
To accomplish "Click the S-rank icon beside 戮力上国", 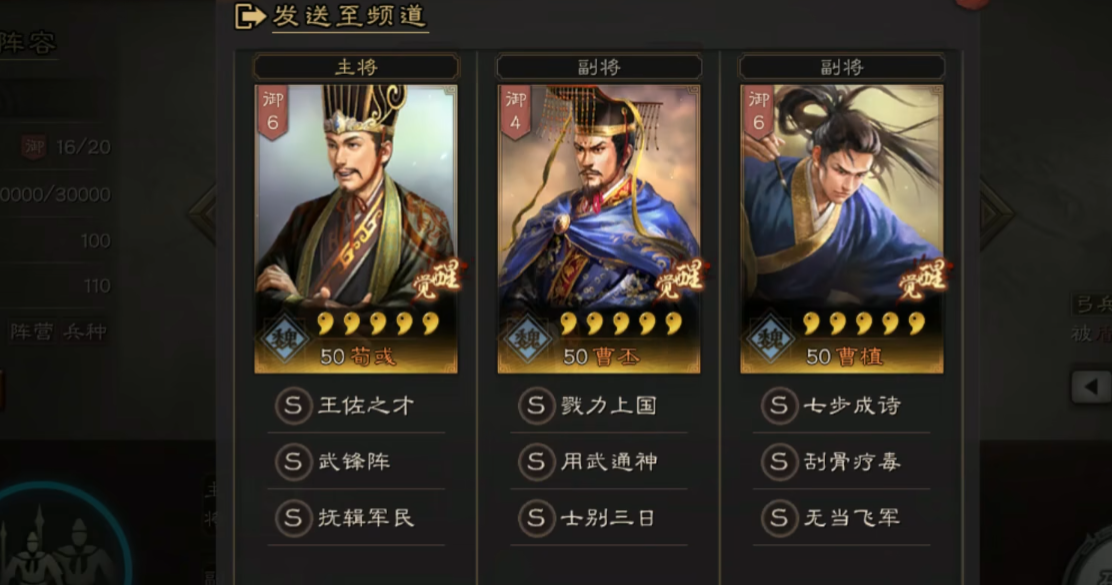I will tap(536, 406).
